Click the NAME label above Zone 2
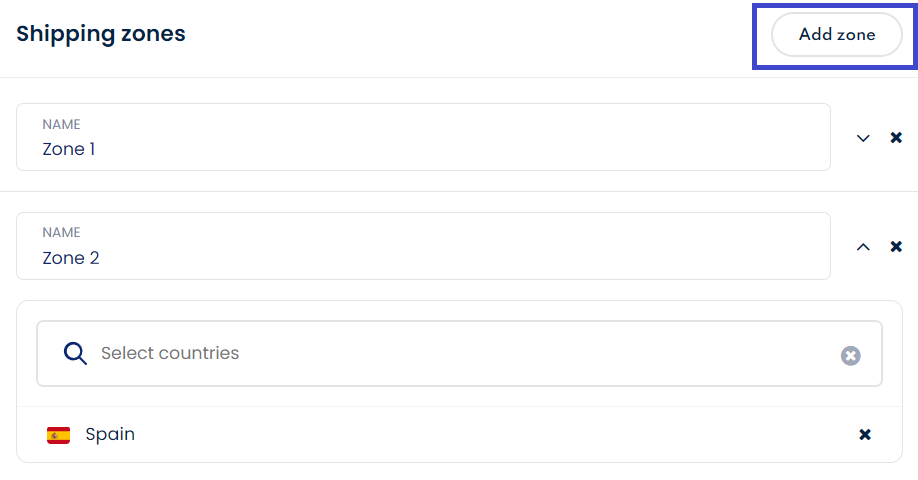 [61, 233]
